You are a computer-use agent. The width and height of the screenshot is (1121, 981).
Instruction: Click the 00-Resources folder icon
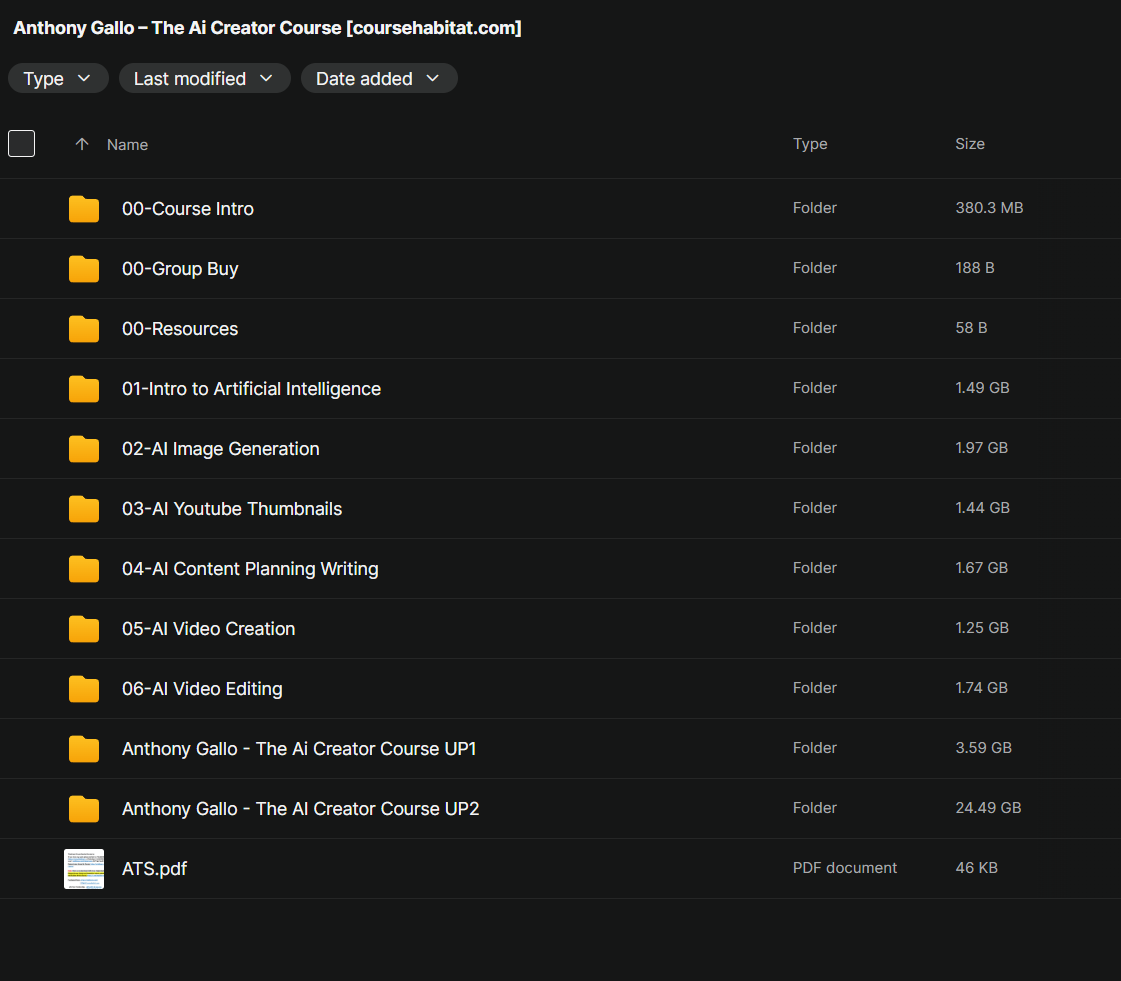tap(84, 329)
